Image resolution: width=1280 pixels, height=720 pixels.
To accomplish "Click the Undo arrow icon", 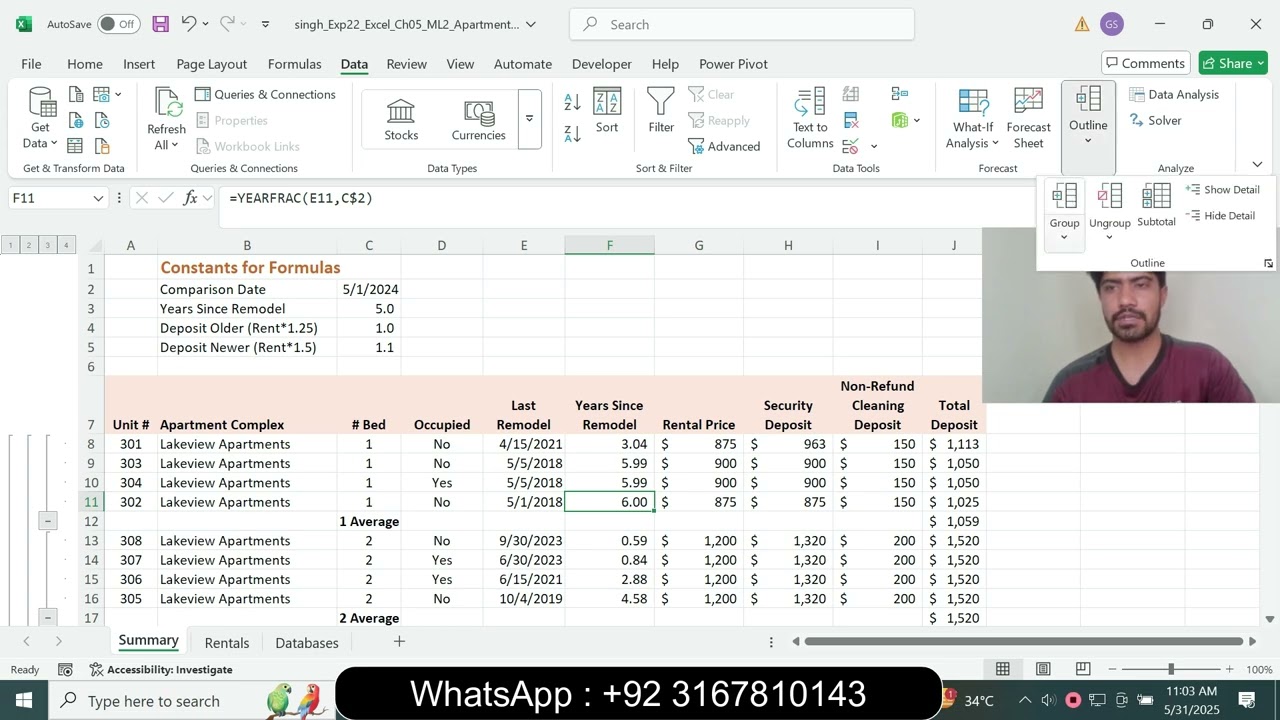I will (x=188, y=24).
